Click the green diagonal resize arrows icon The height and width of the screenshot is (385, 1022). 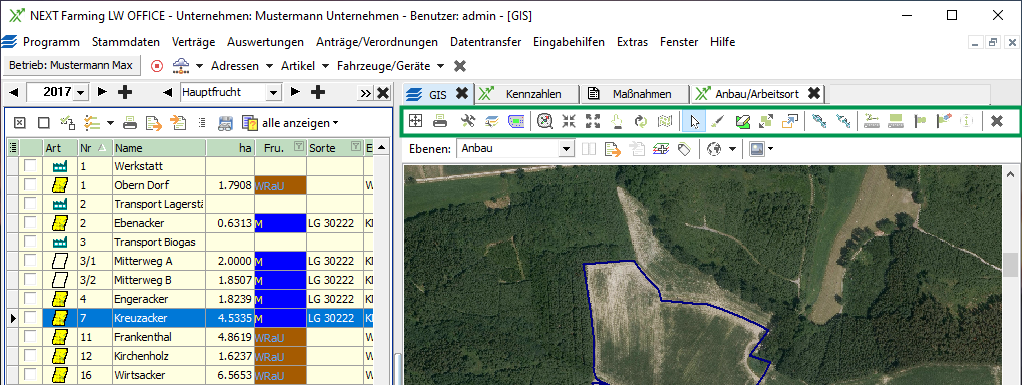[x=765, y=121]
